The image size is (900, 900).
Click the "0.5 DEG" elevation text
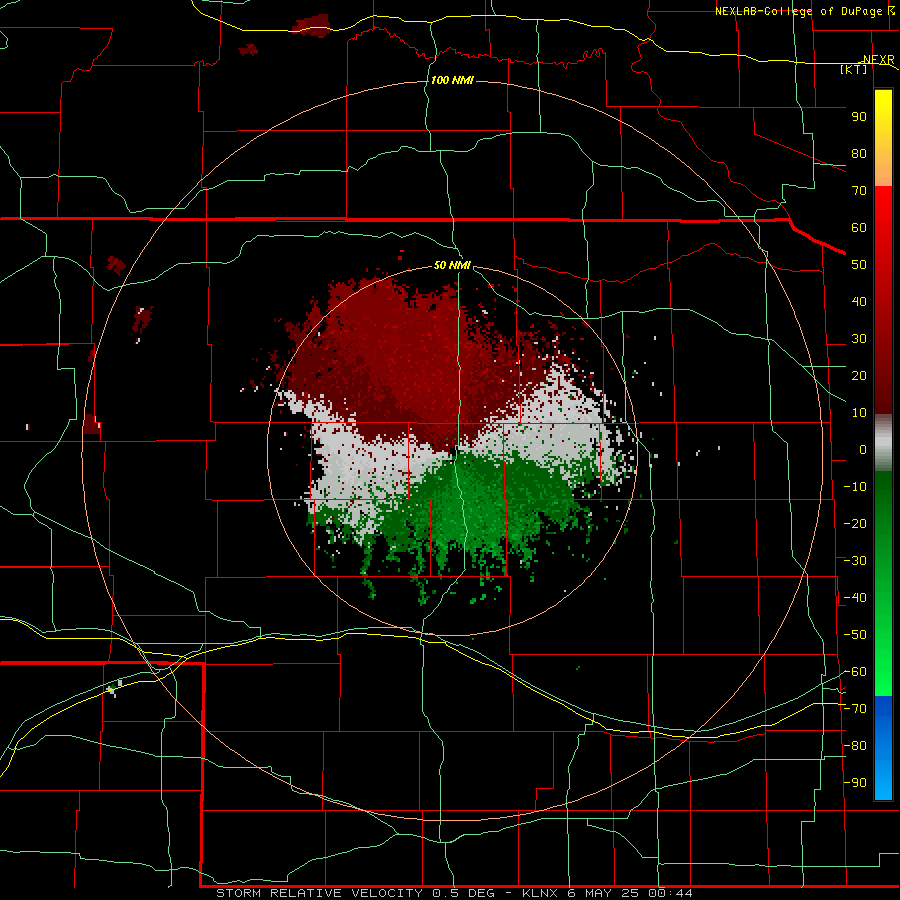[463, 893]
